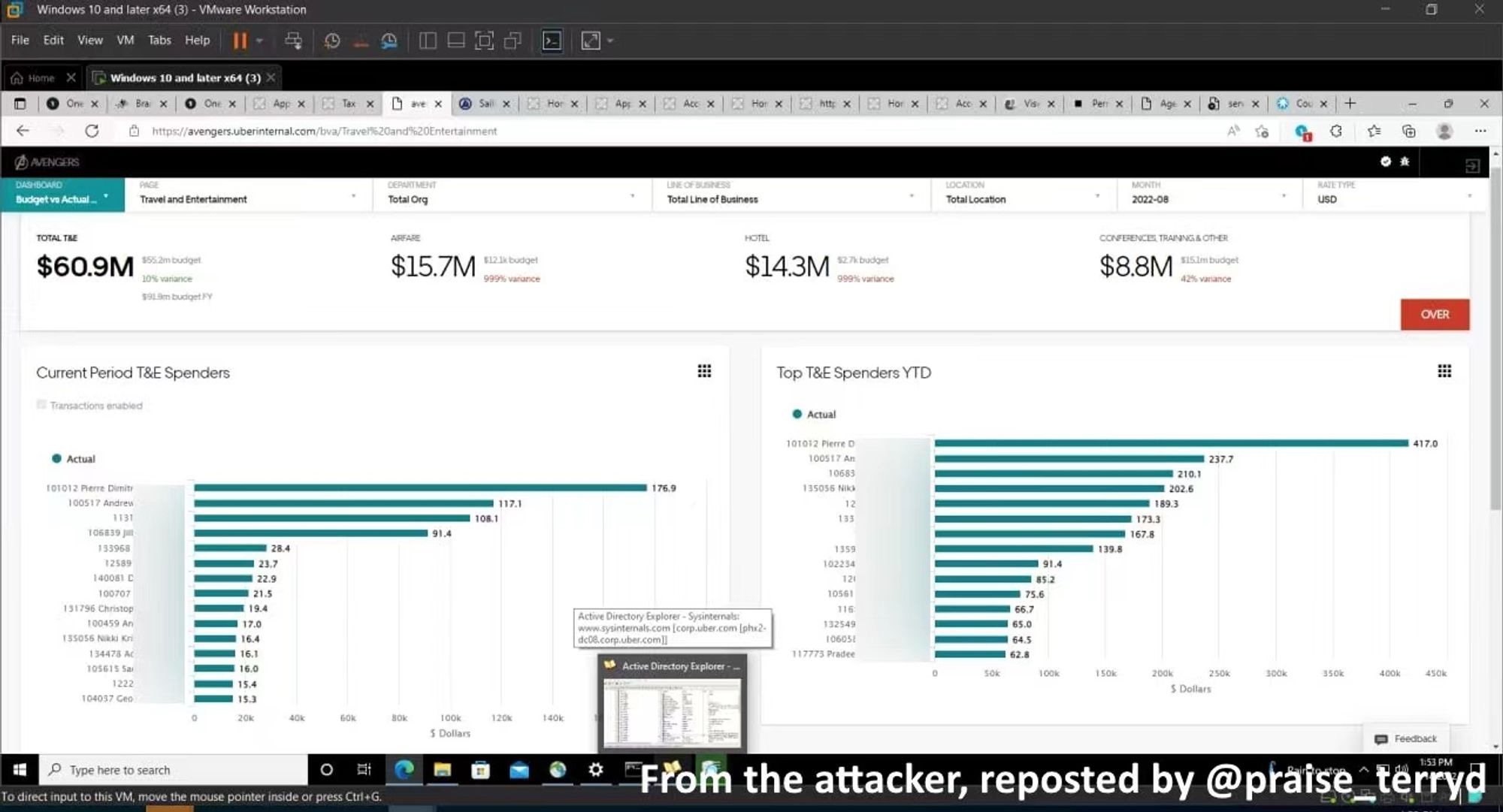Open the VMware console view icon

tap(552, 41)
